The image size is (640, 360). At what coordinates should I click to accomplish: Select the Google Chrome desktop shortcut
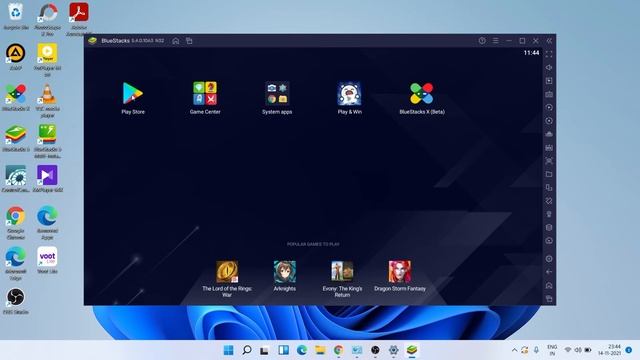(16, 222)
